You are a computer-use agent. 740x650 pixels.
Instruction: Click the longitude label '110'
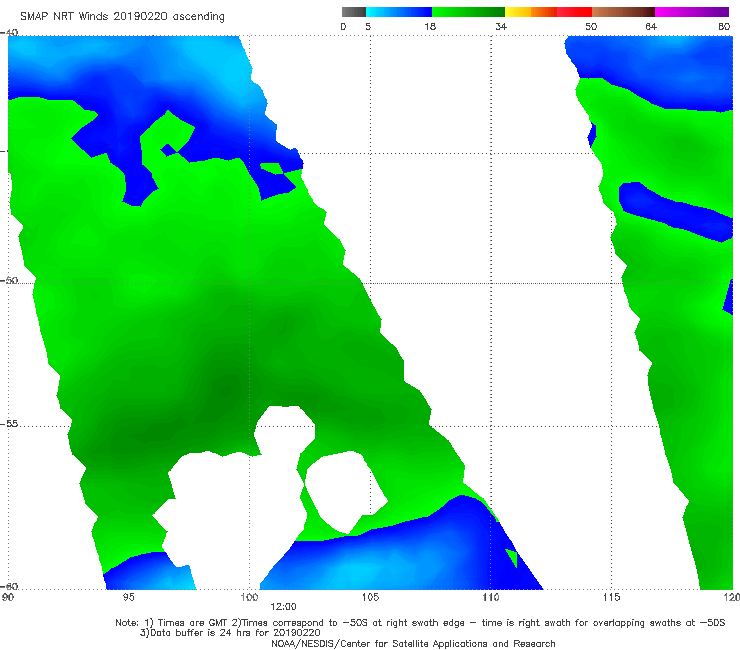pyautogui.click(x=491, y=598)
